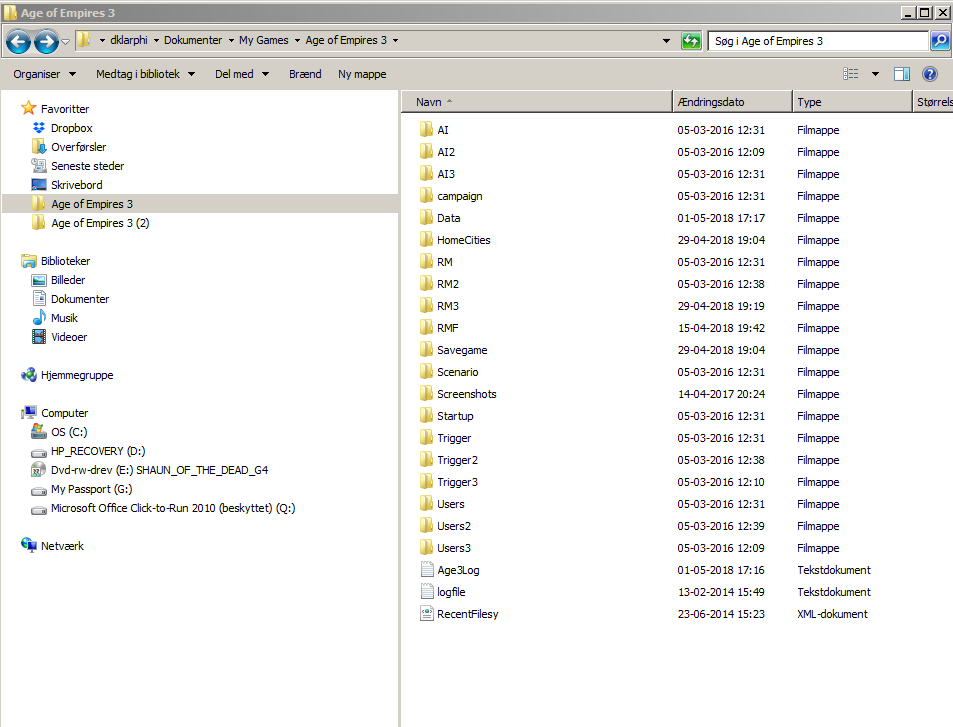Click the Favoritter star icon
Image resolution: width=953 pixels, height=727 pixels.
tap(29, 108)
